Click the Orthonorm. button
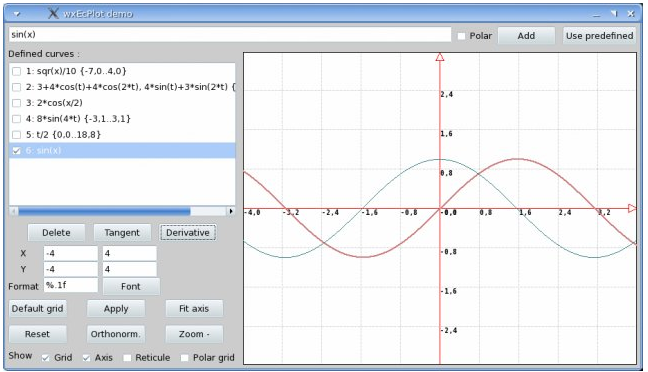 (x=116, y=334)
